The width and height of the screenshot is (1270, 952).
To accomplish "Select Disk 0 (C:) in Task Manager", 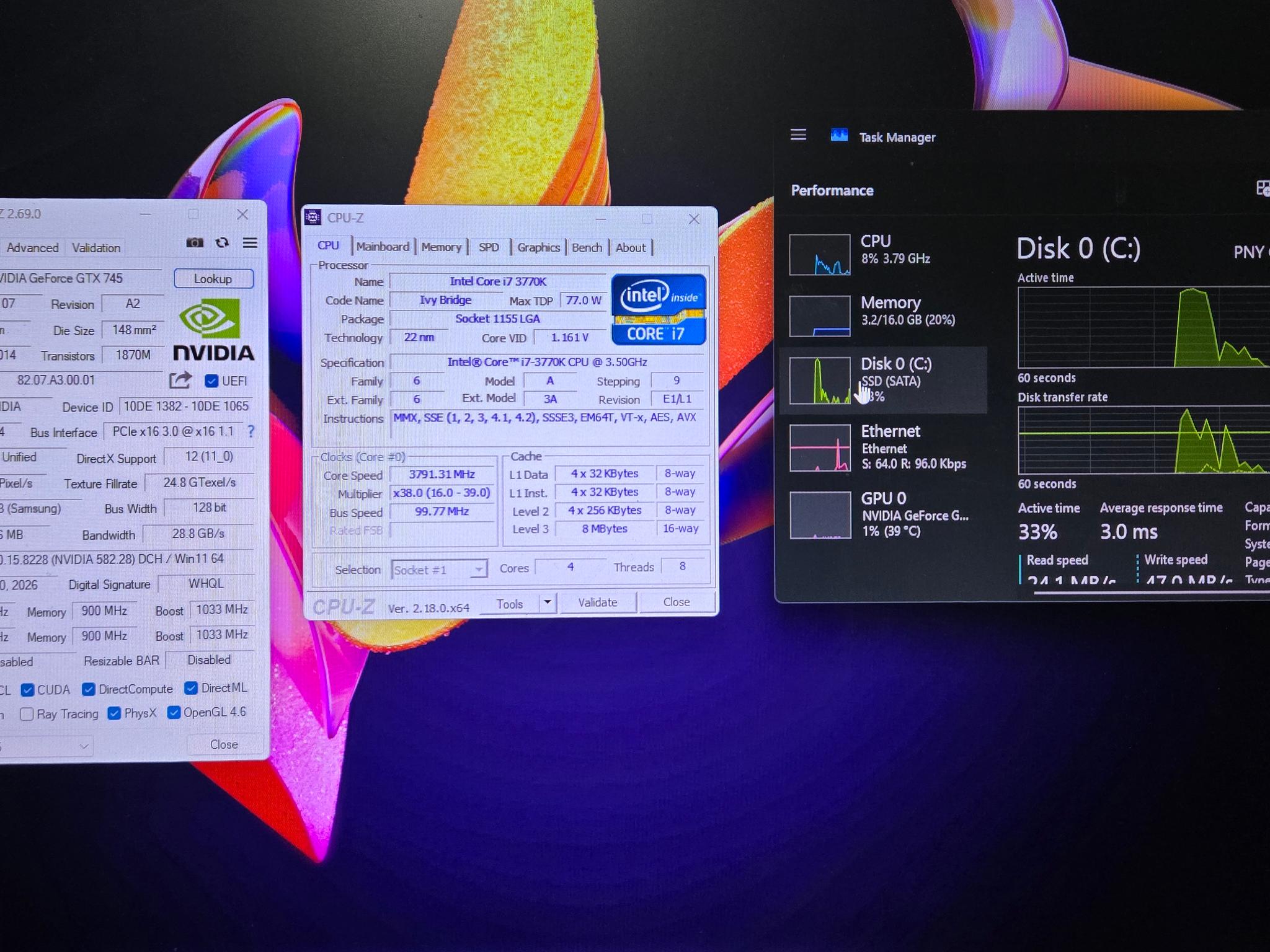I will point(884,380).
